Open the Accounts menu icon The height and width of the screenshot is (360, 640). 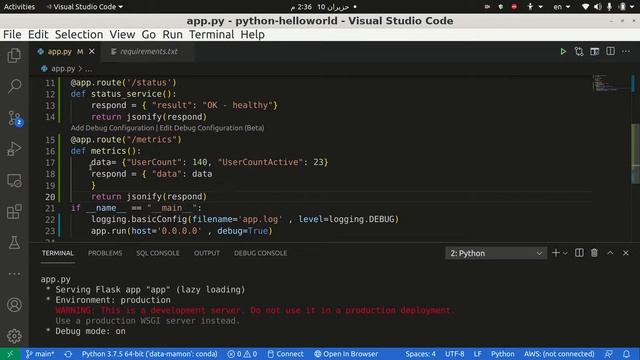click(x=14, y=305)
